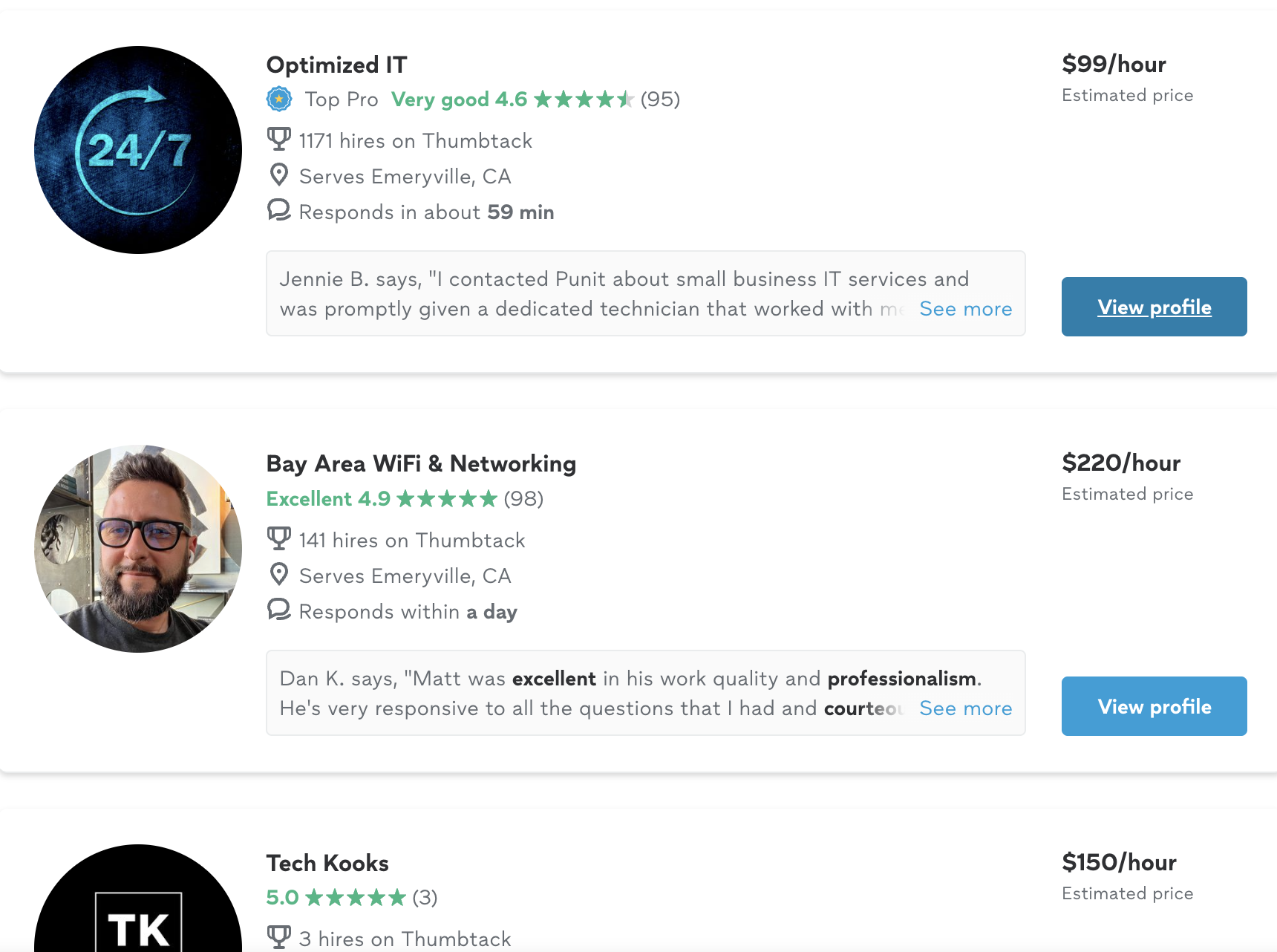Click the Top Pro badge icon
This screenshot has width=1277, height=952.
279,99
